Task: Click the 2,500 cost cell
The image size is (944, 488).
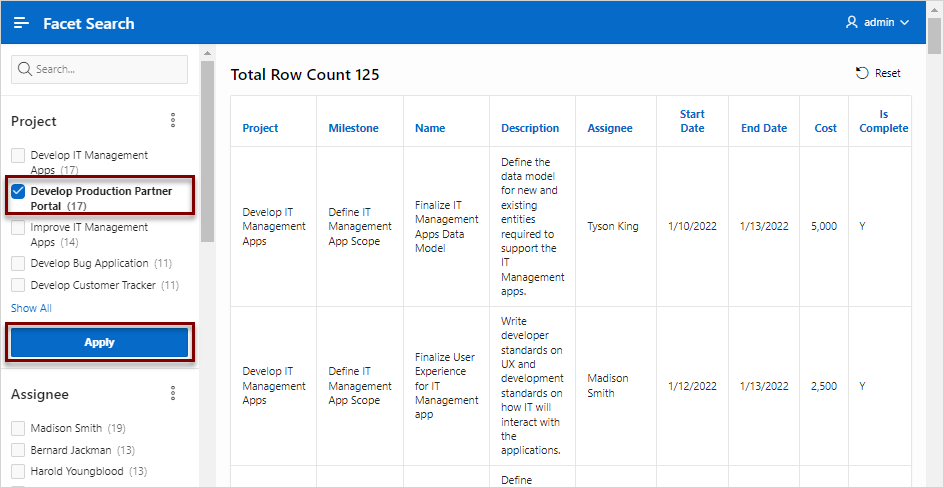Action: 824,386
